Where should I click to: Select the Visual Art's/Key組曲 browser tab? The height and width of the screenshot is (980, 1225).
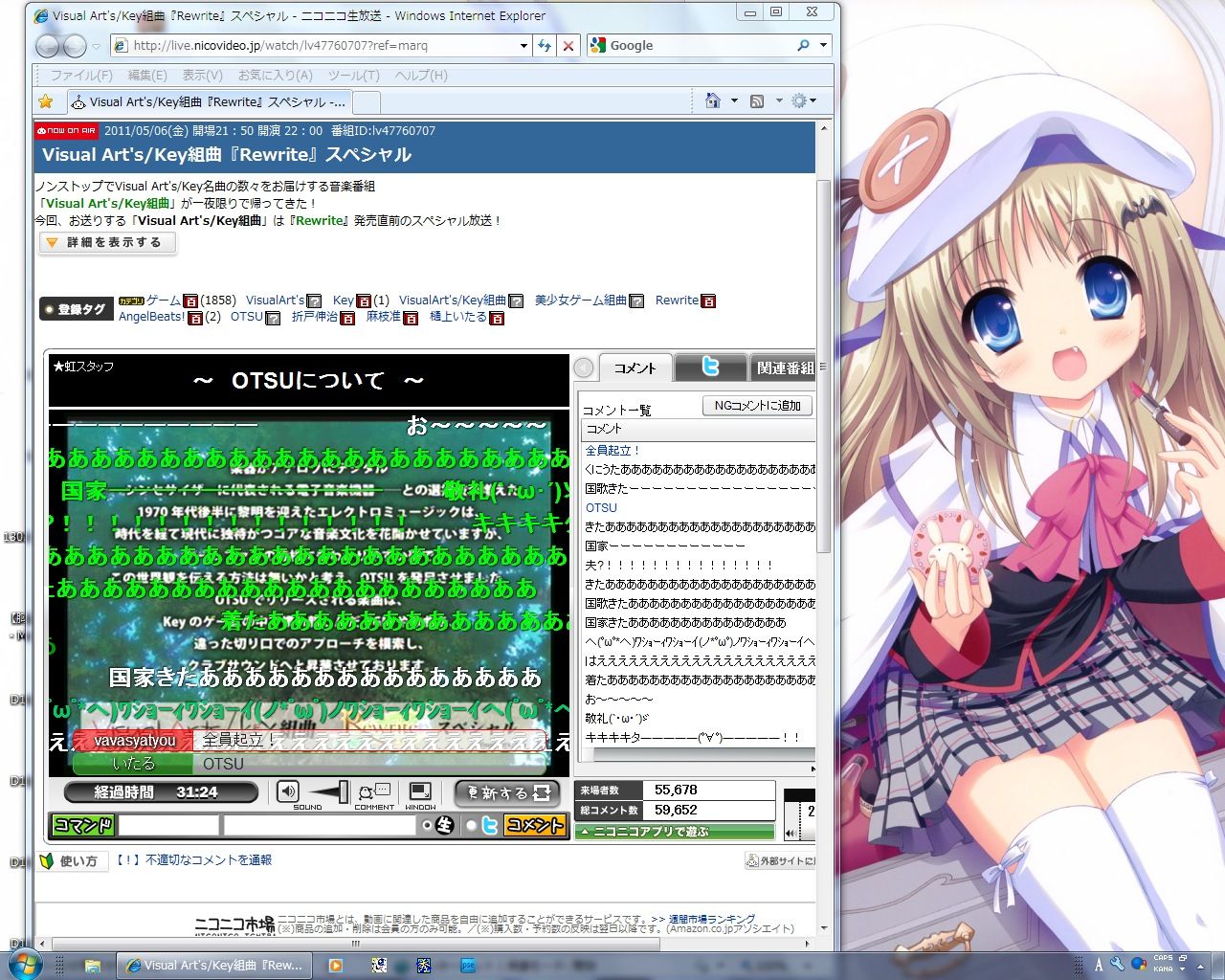(210, 101)
